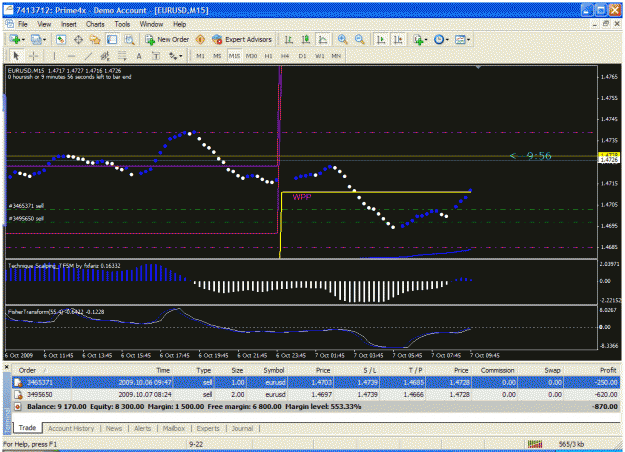Select the Text Label tool
This screenshot has width=625, height=452.
(x=156, y=56)
